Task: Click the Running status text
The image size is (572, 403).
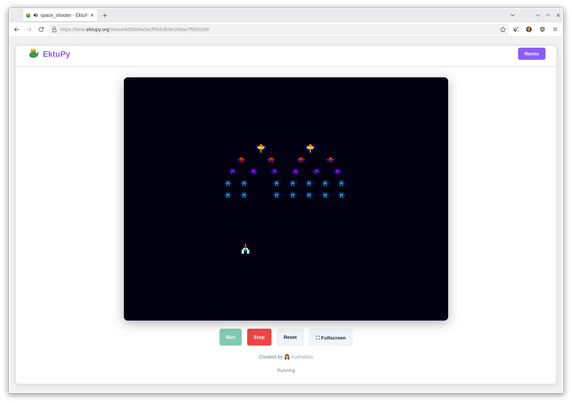Action: [286, 370]
